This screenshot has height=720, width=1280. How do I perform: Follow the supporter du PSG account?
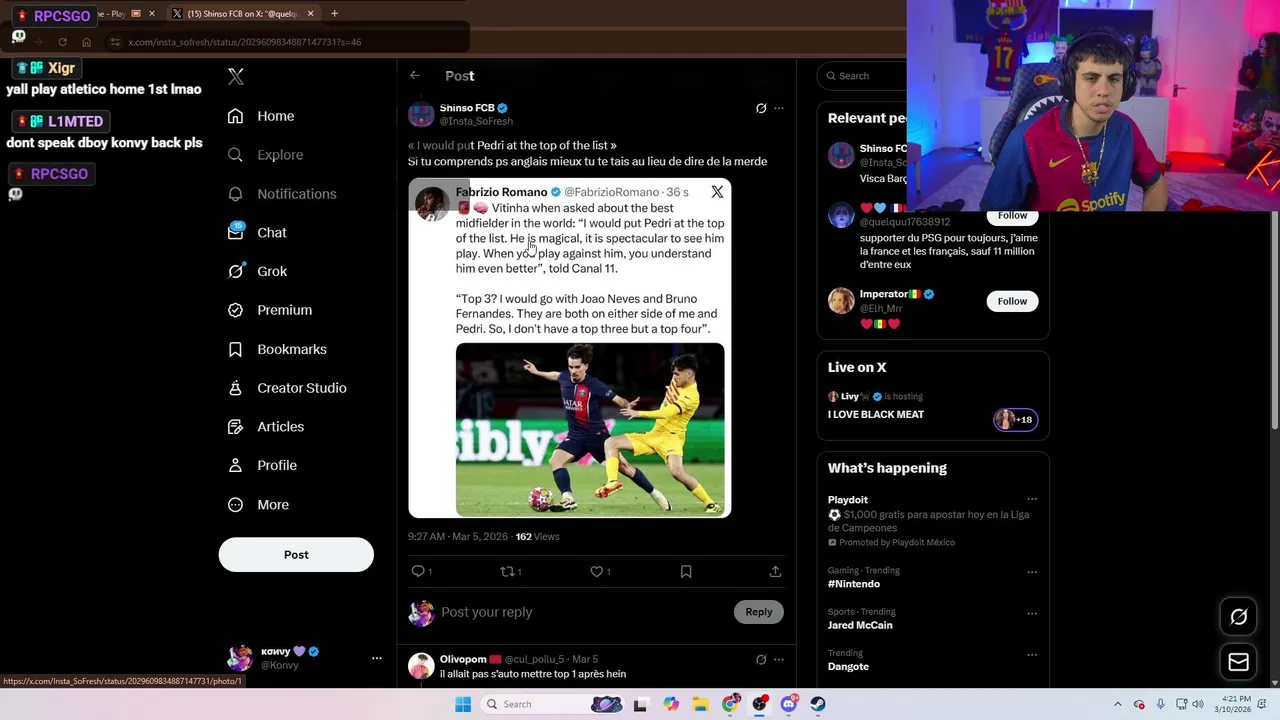(1012, 215)
